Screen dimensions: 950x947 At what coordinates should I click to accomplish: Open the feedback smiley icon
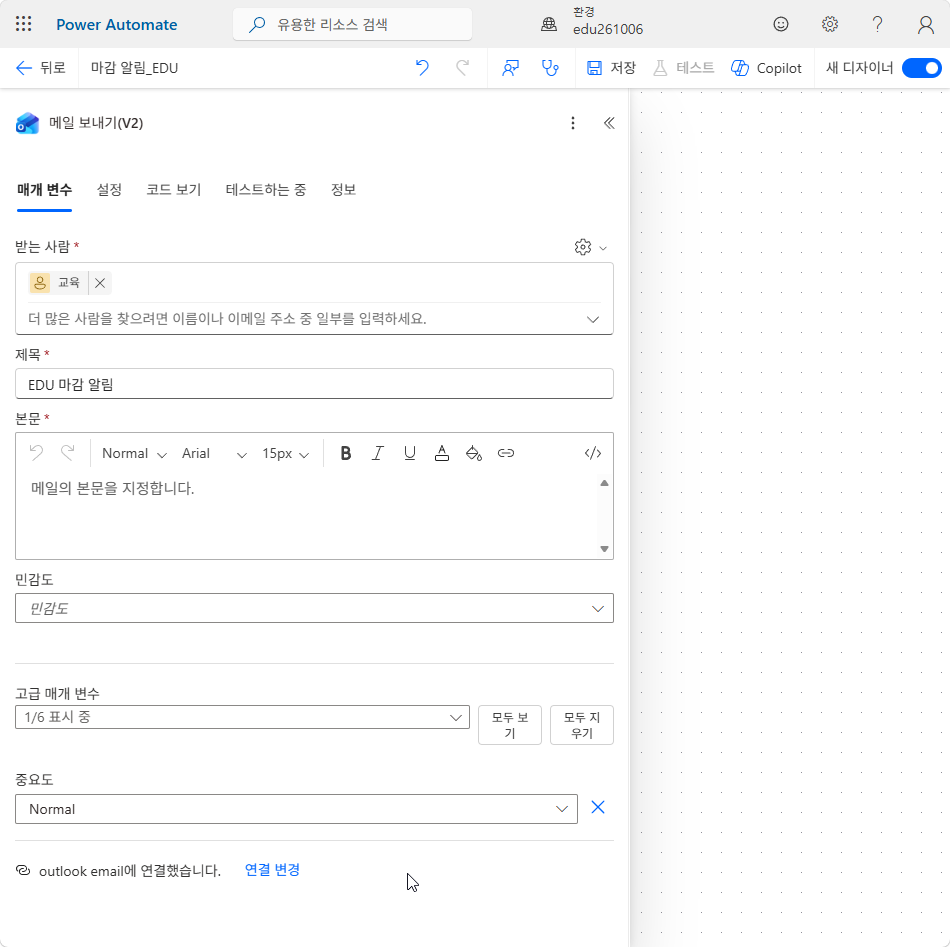781,24
